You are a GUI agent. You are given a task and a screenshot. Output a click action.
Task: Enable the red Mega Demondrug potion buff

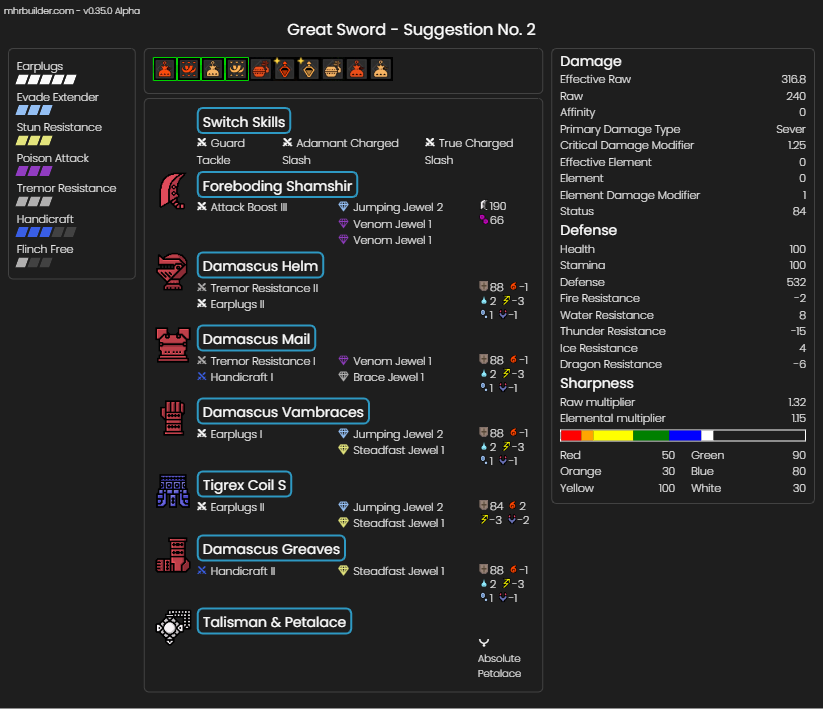(284, 69)
